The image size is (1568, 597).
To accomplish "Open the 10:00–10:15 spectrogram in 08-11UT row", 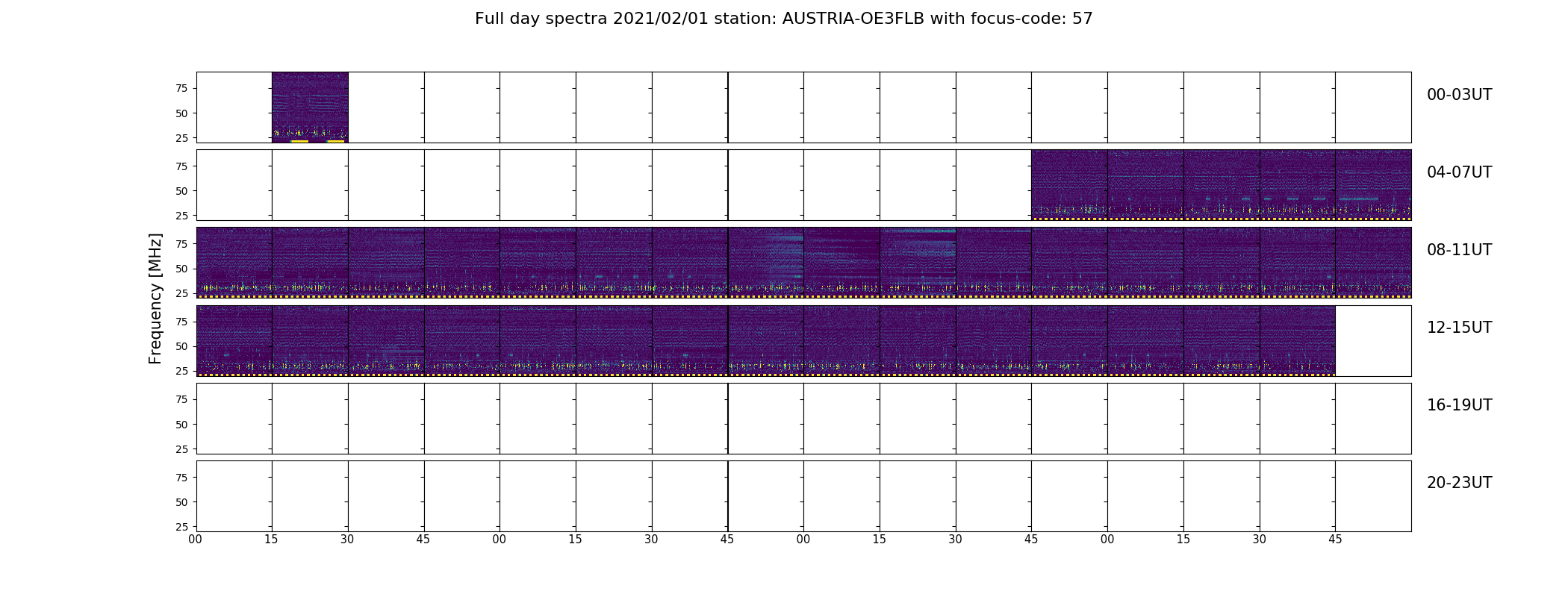I will click(x=841, y=263).
